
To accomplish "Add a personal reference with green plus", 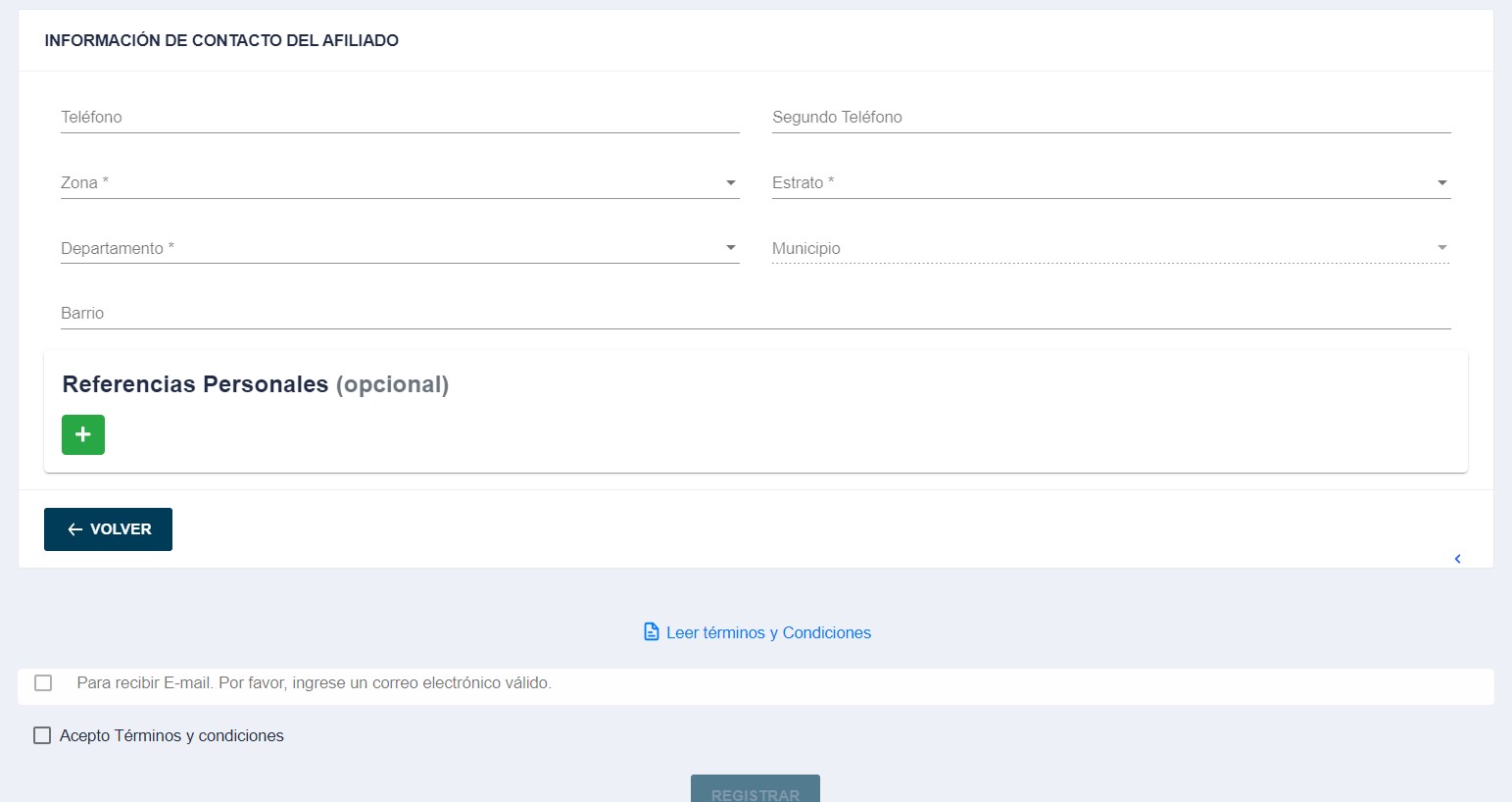I will [83, 434].
